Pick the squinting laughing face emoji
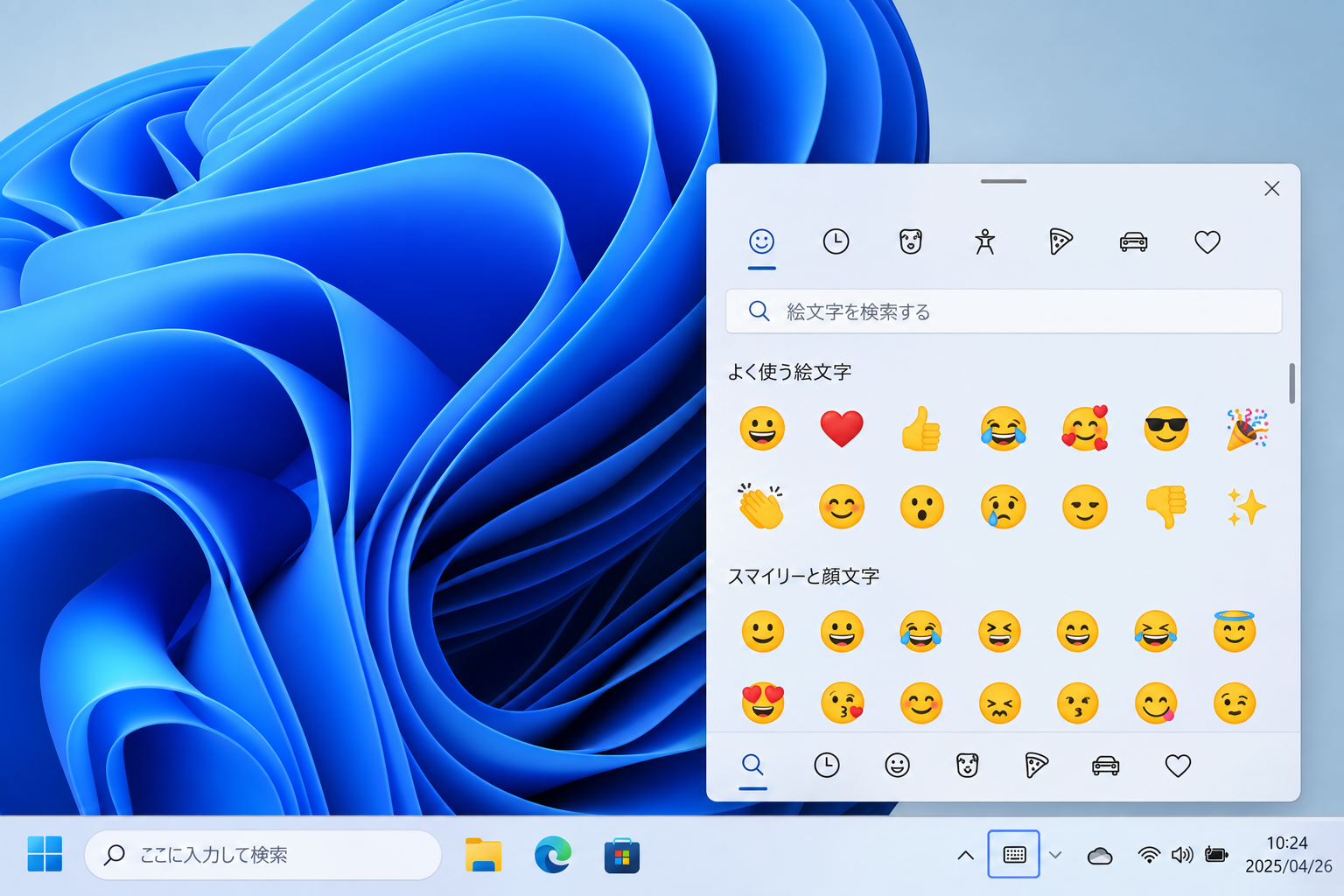The image size is (1344, 896). 999,631
